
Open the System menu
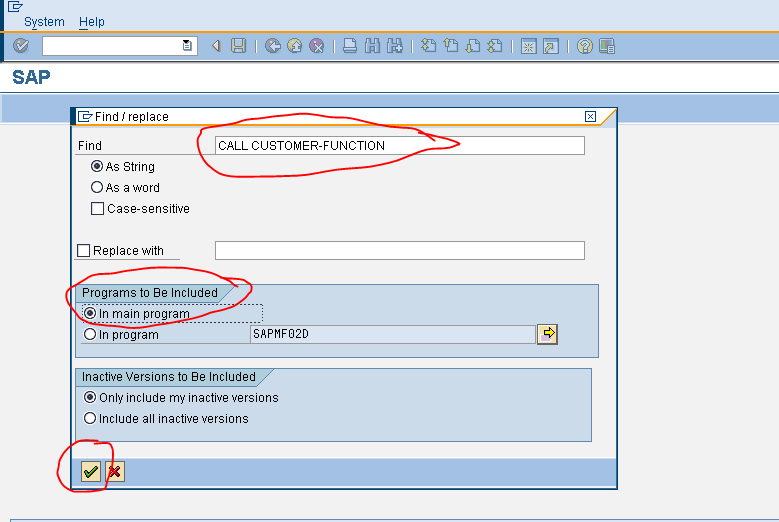pyautogui.click(x=44, y=22)
